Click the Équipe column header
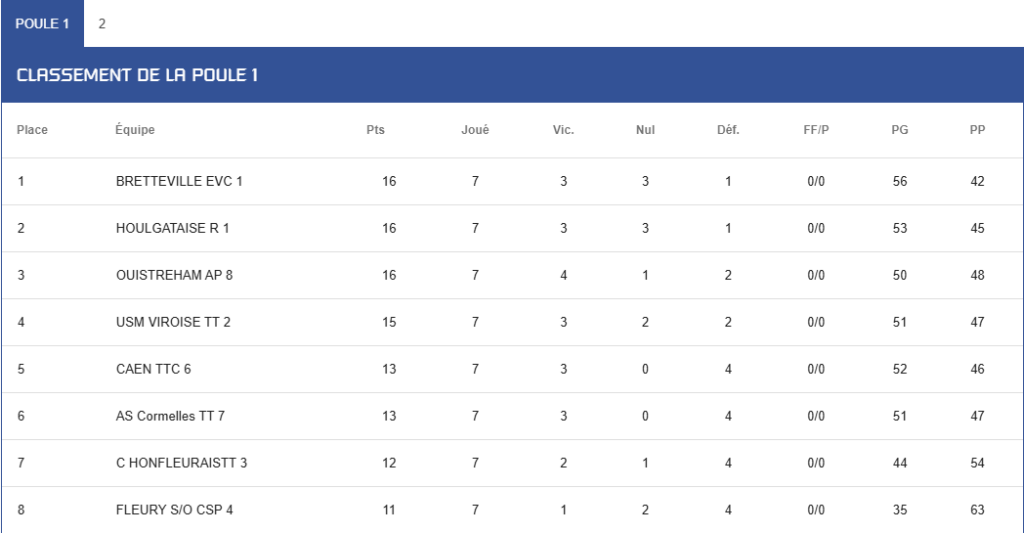 (135, 129)
